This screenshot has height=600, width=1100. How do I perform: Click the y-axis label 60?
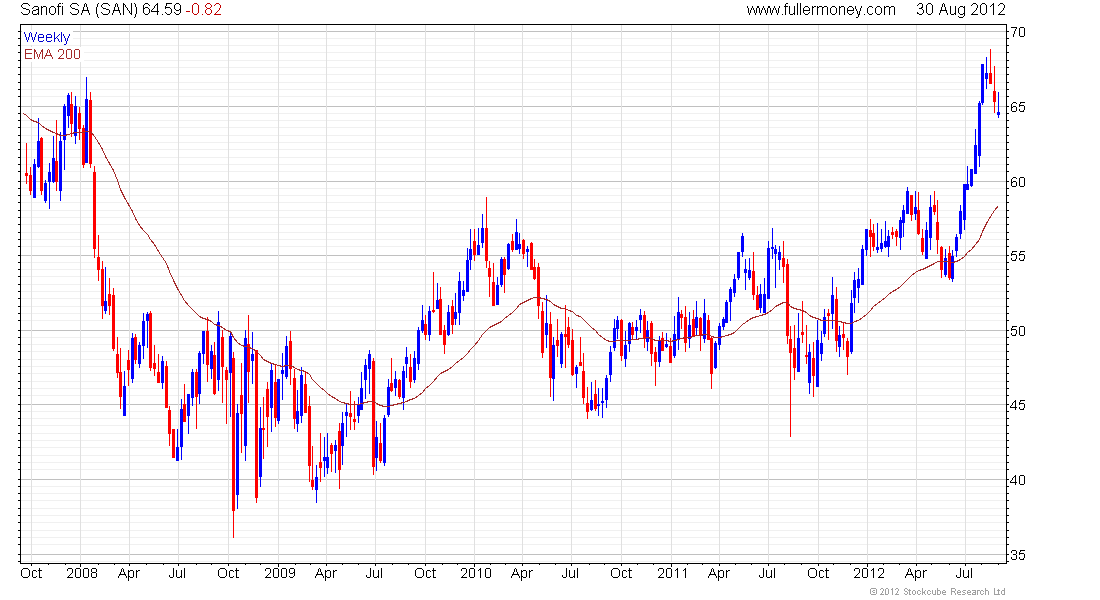pos(1017,182)
